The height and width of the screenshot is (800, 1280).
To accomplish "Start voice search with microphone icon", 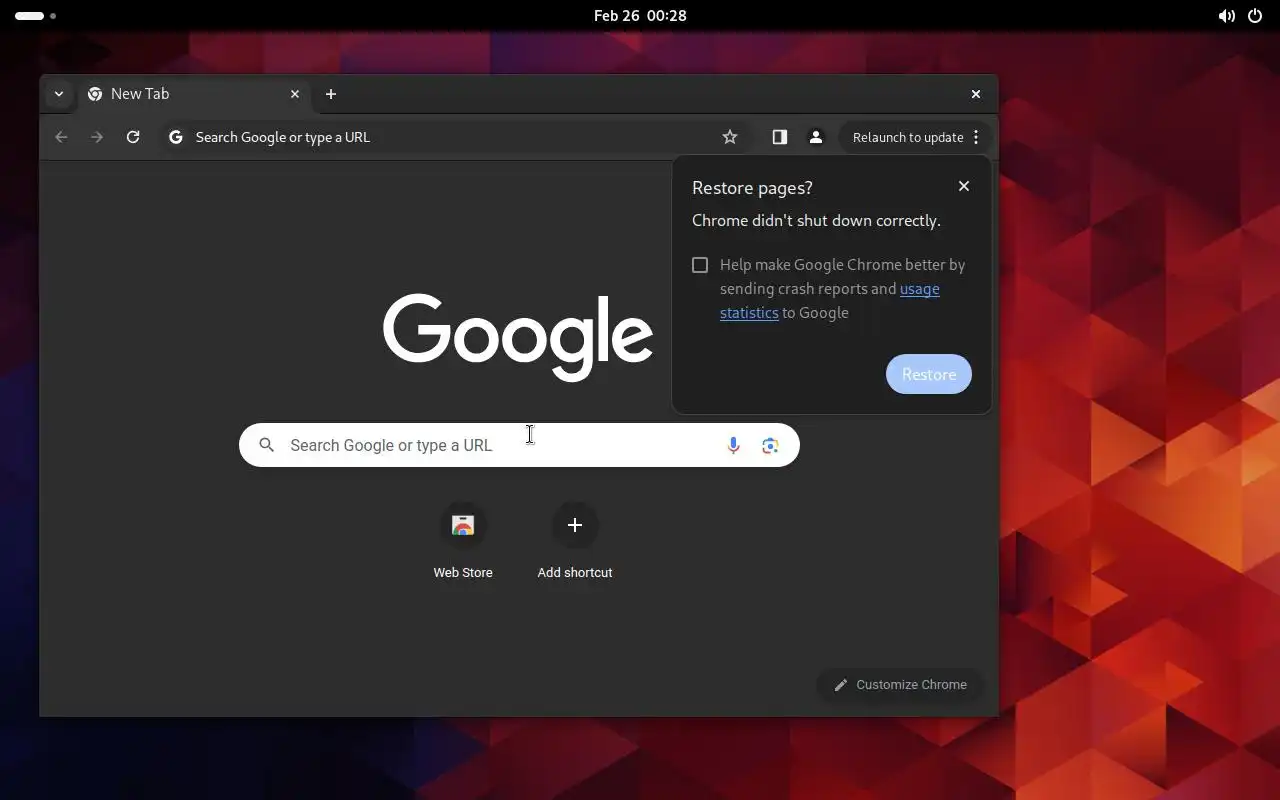I will pyautogui.click(x=734, y=445).
